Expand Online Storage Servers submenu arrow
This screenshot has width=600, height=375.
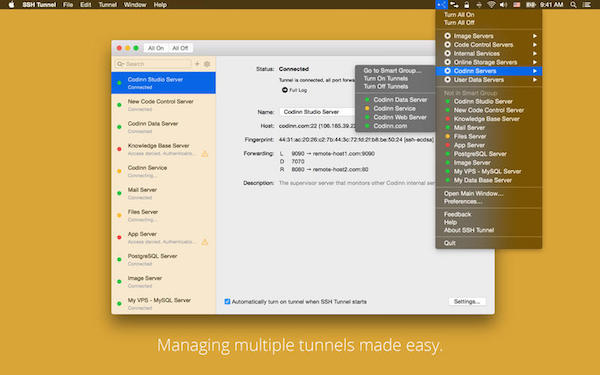535,62
